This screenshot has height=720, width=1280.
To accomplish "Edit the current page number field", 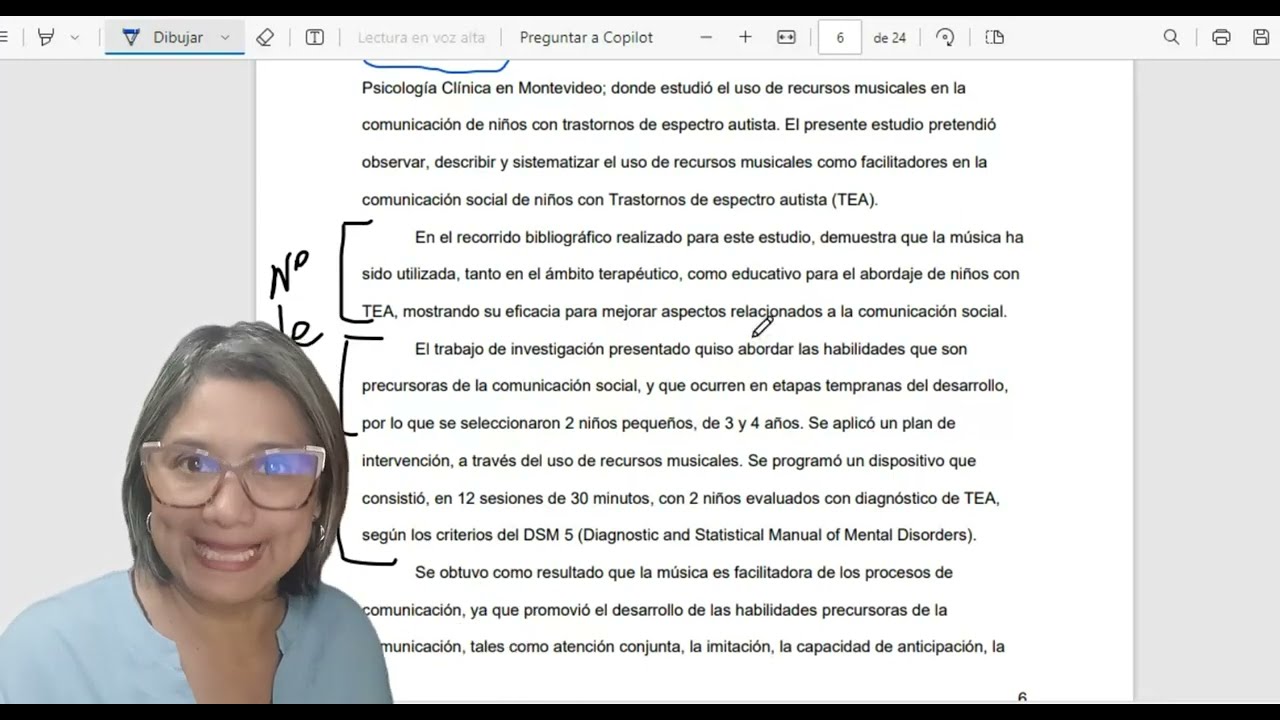I will tap(840, 37).
